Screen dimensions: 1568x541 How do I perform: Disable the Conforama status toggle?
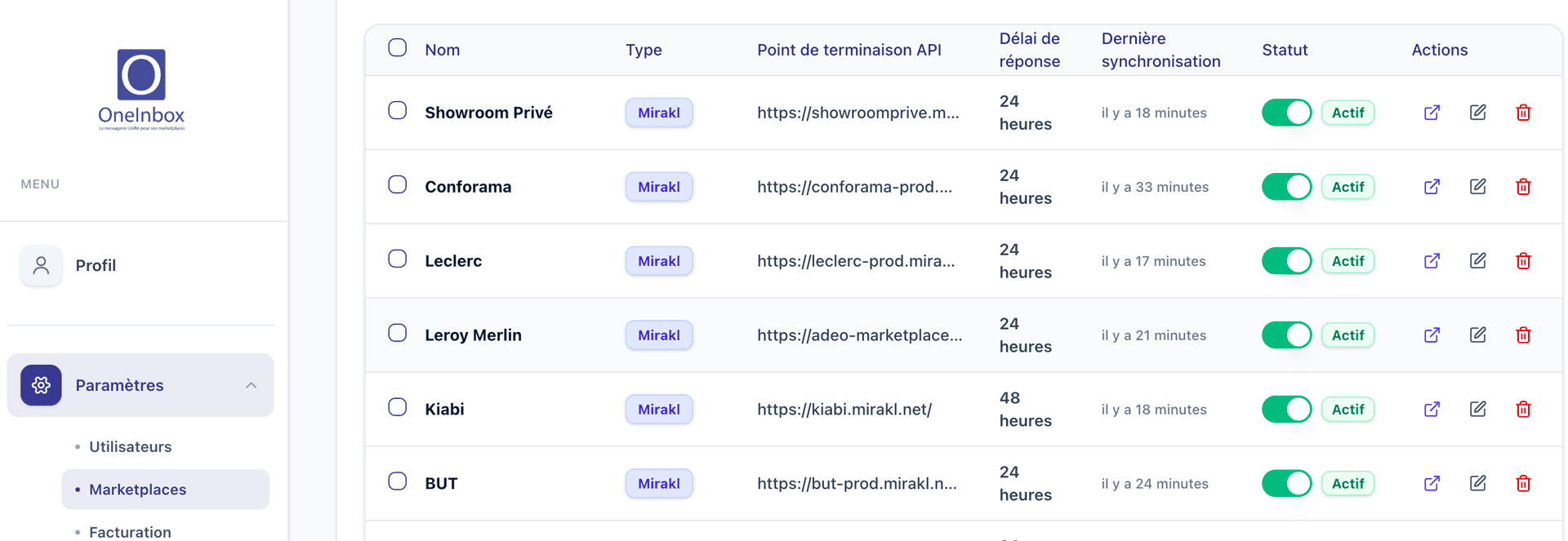[1286, 187]
